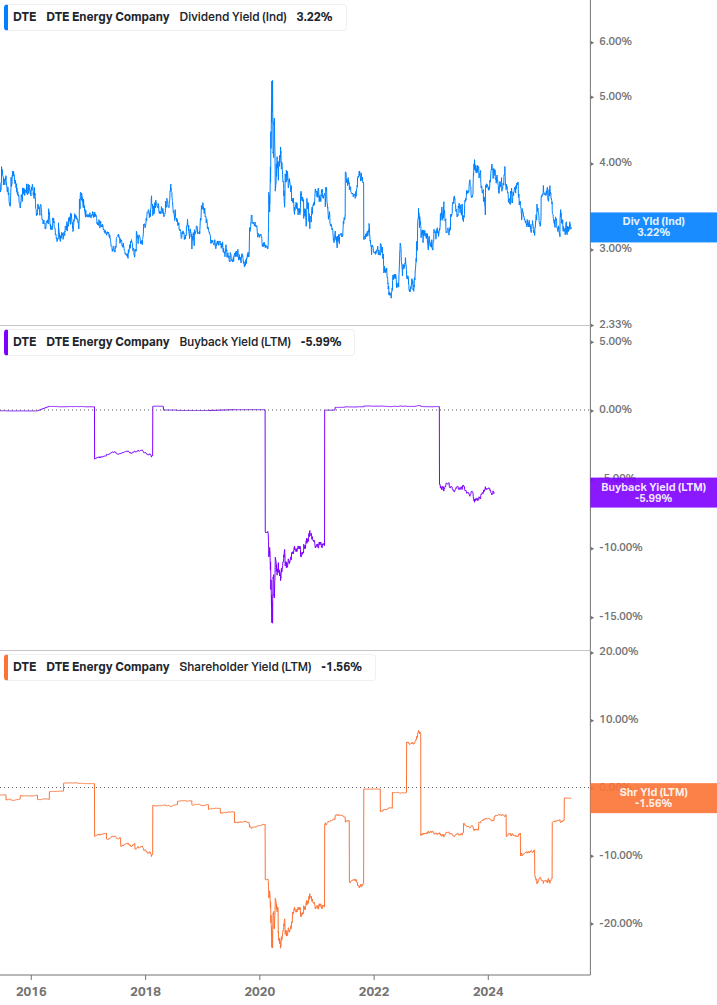The width and height of the screenshot is (717, 1005).
Task: Click the orange Shr Yld (LTM) -1.56% axis tag
Action: click(x=654, y=798)
